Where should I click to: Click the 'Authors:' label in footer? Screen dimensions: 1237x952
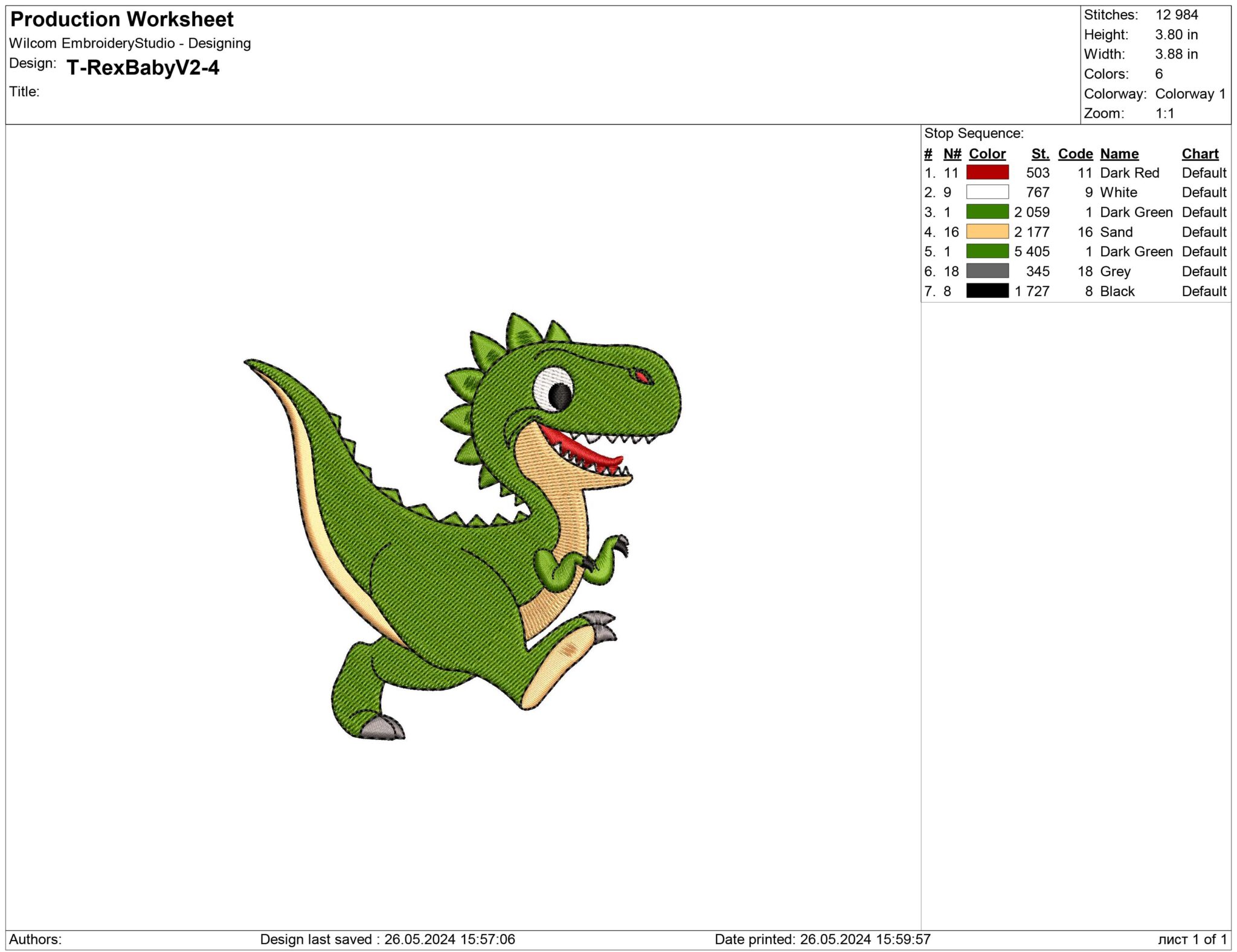point(35,939)
